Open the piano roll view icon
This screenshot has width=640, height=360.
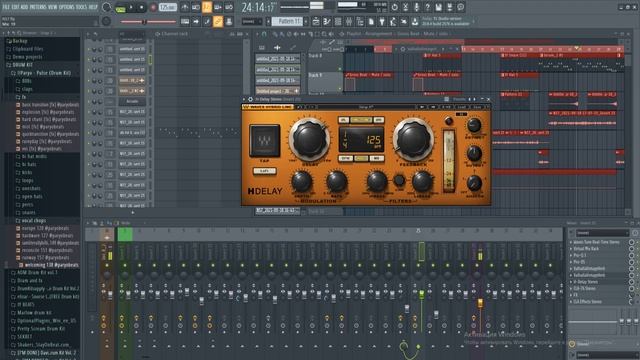pos(327,21)
